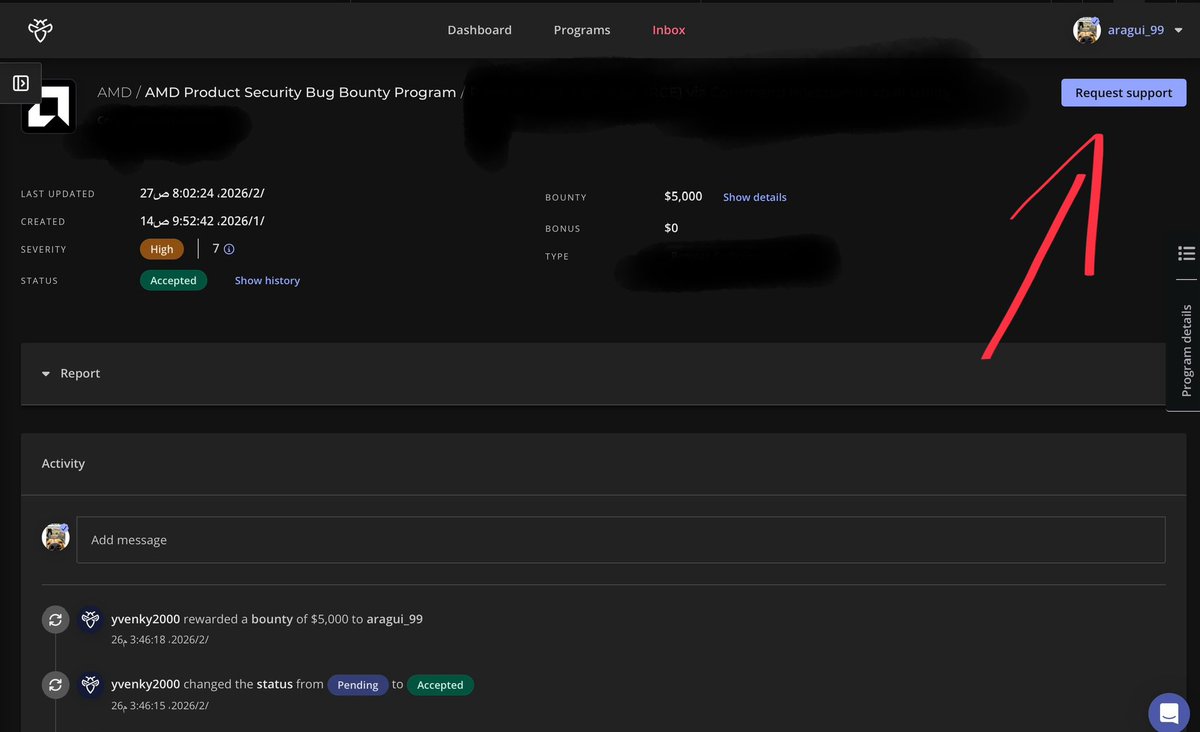Open the Program details side tab
Screen dimensions: 1200x732
(x=1187, y=350)
